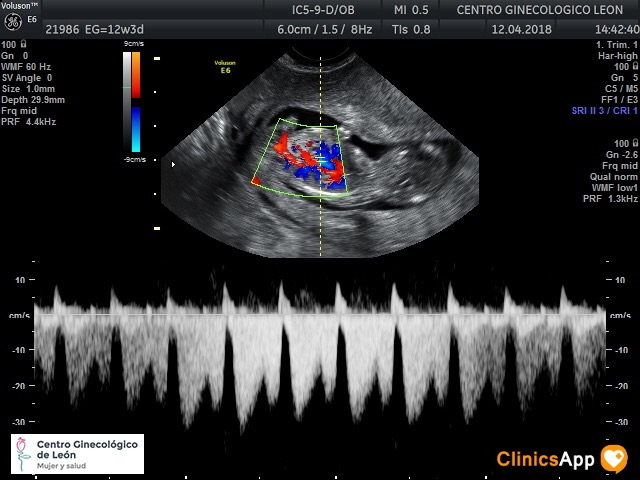
Task: Select the patient ID 21986 EG=12w3d field
Action: pyautogui.click(x=93, y=30)
